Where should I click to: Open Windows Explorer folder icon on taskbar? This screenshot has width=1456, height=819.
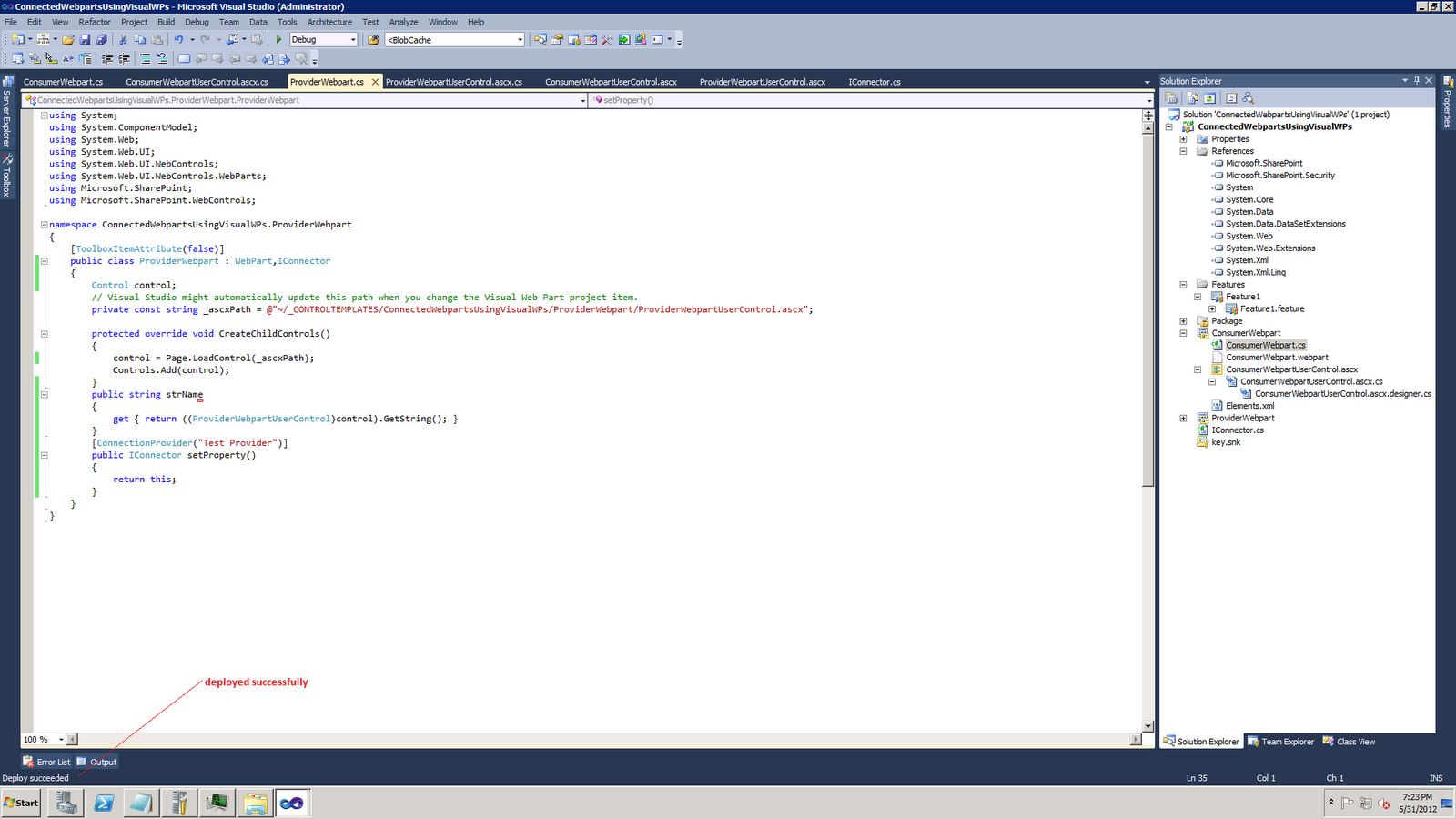point(255,803)
